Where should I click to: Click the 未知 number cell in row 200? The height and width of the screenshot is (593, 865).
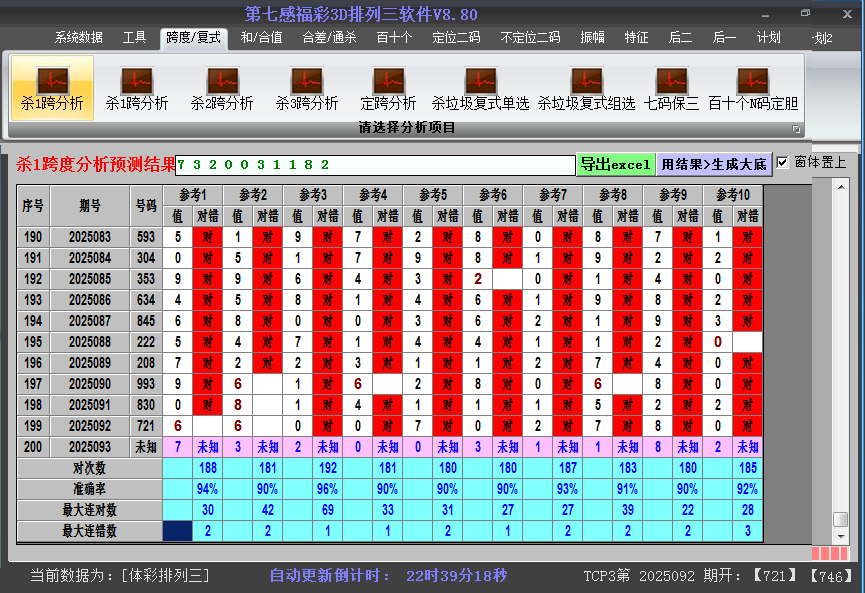146,447
